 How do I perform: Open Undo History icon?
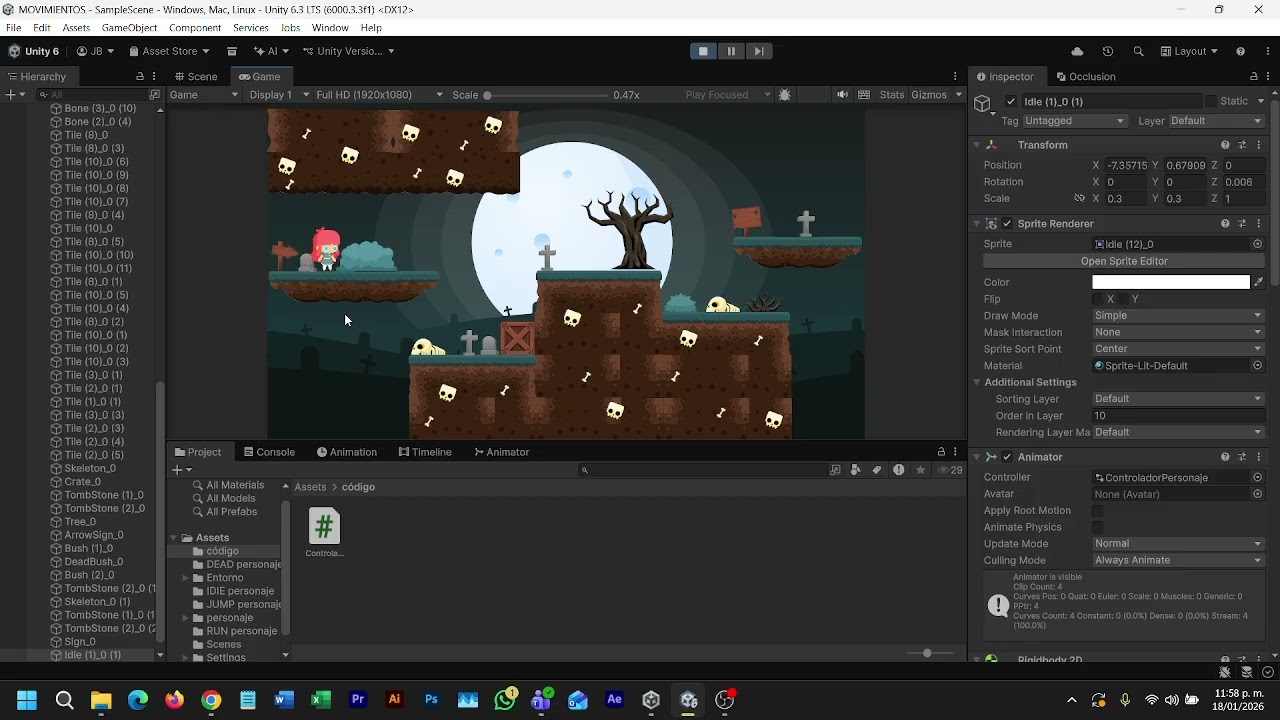click(x=1107, y=51)
